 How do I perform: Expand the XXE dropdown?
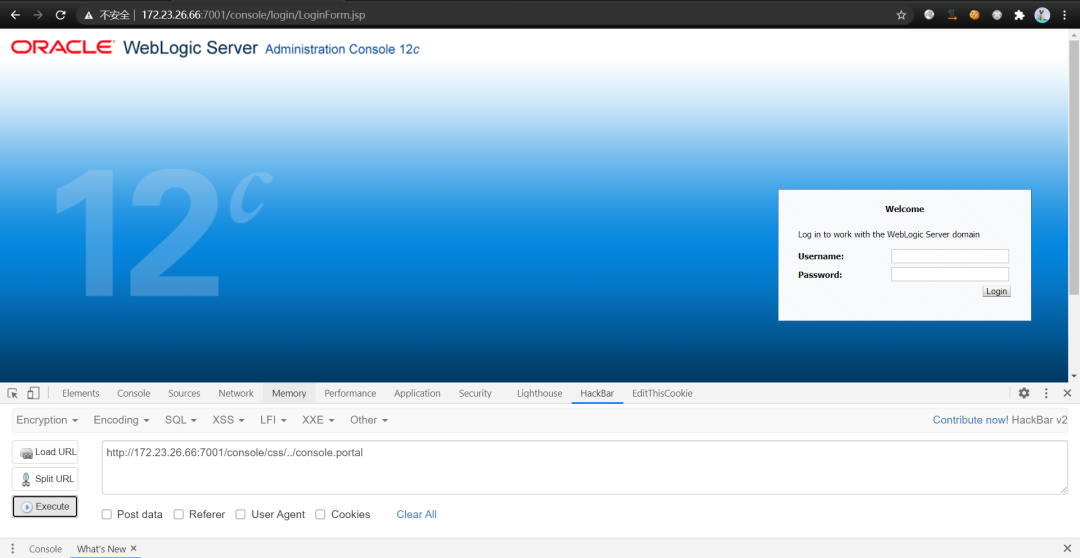coord(318,420)
